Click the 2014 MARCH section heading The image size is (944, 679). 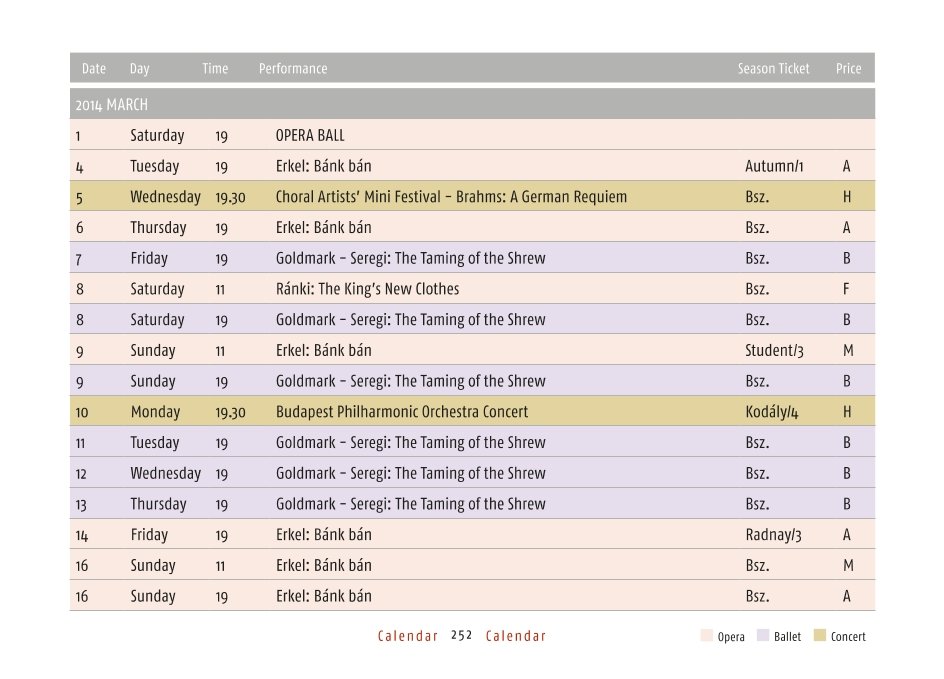(111, 105)
